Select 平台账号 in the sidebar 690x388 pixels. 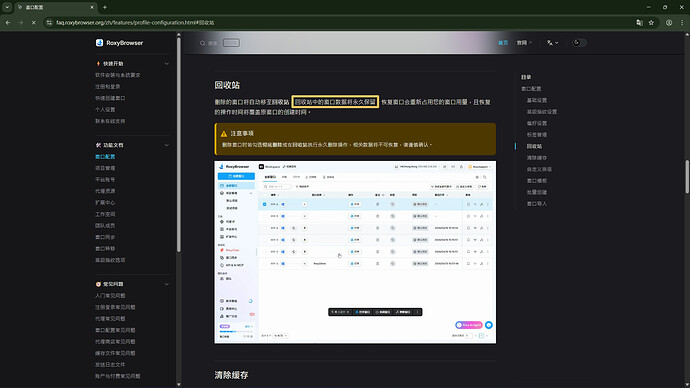click(x=105, y=179)
